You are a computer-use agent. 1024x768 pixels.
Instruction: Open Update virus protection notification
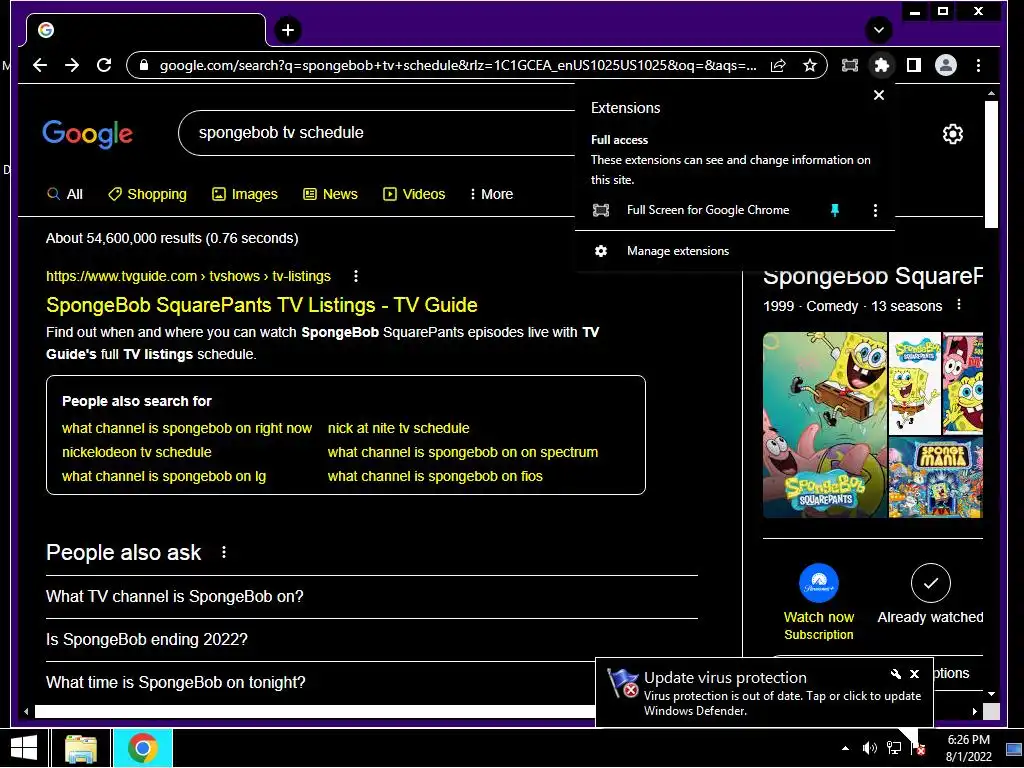[x=764, y=694]
